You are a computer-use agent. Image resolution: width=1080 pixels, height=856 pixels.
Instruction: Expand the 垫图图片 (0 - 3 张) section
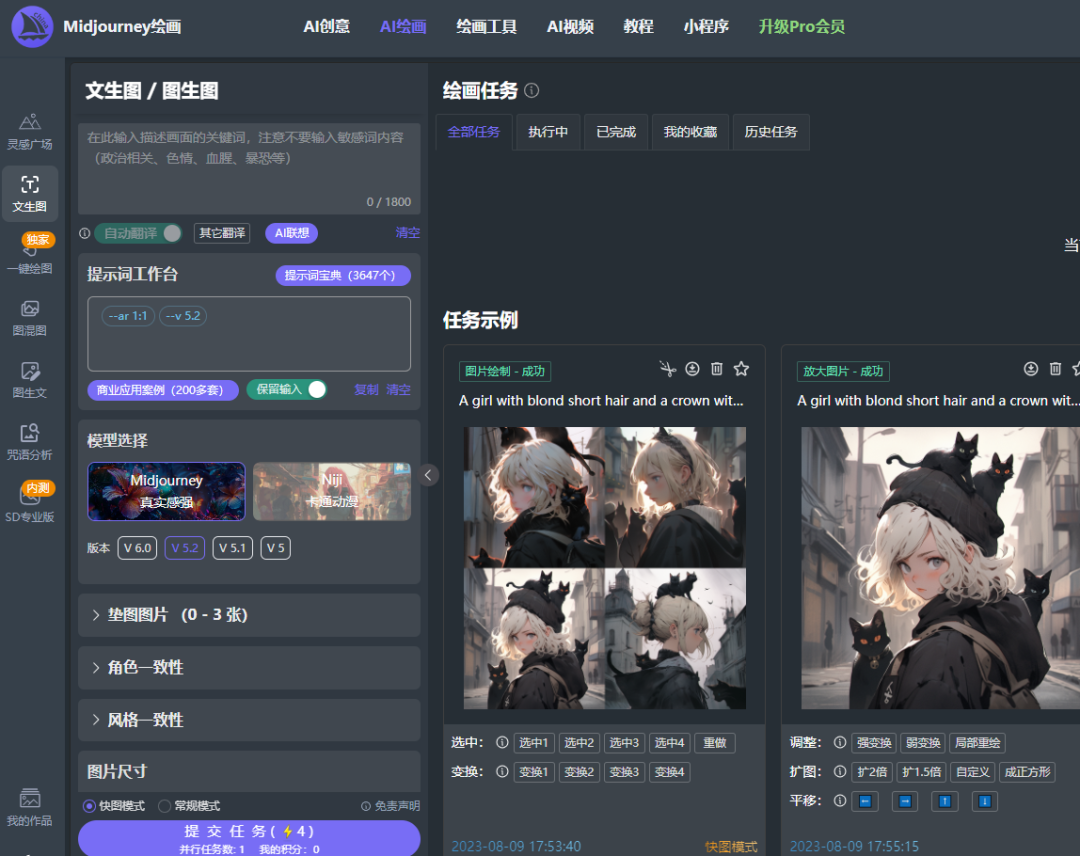(x=249, y=615)
